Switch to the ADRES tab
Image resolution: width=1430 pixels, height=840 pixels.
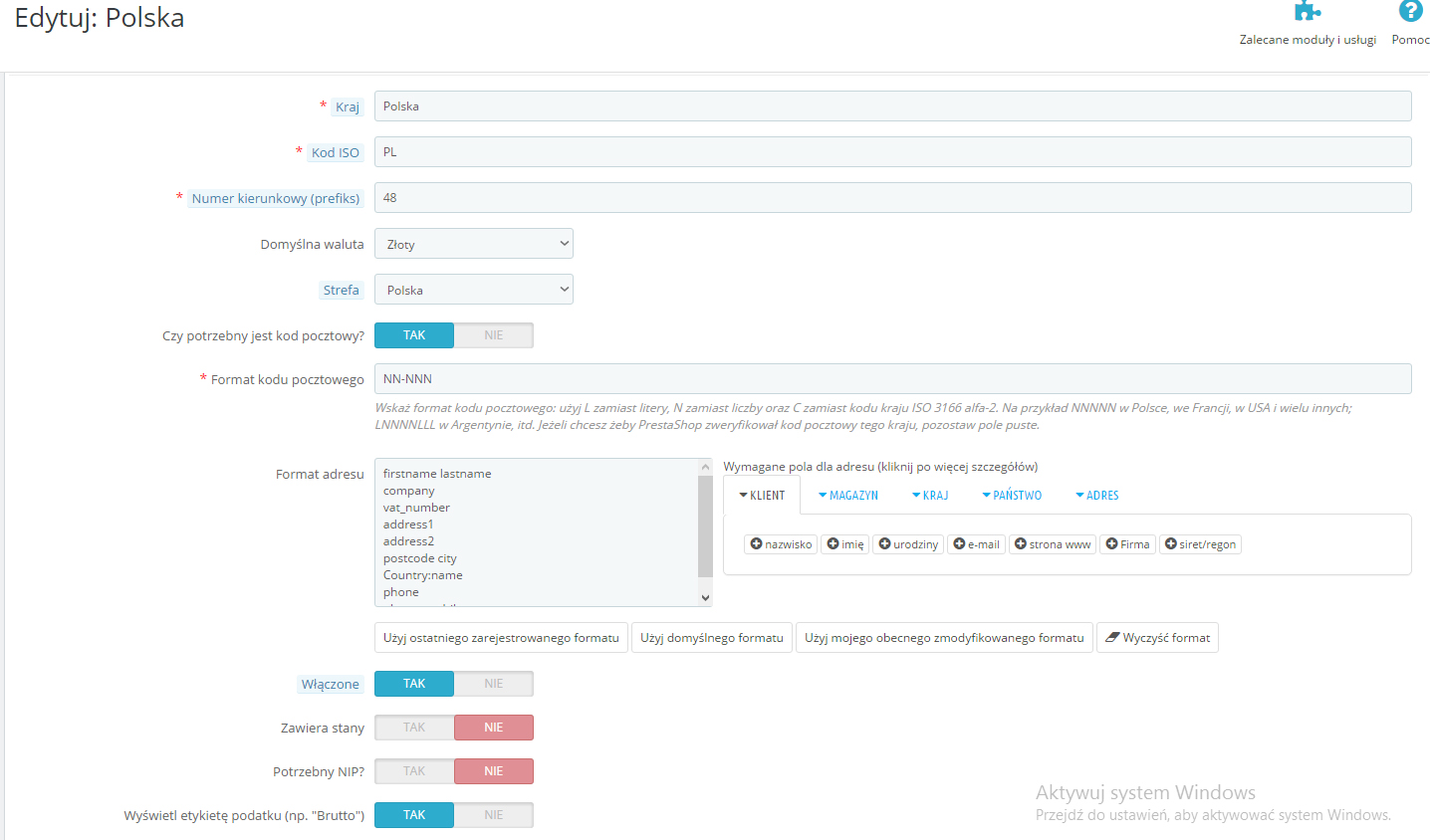click(1097, 495)
